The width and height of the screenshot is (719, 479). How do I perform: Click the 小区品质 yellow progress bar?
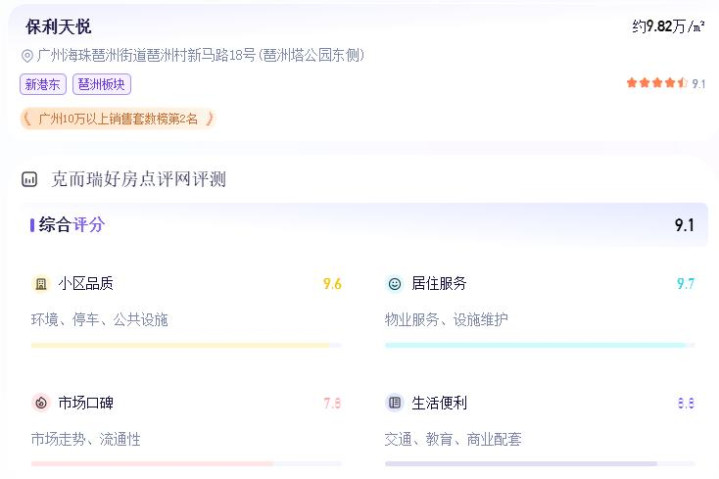point(186,345)
